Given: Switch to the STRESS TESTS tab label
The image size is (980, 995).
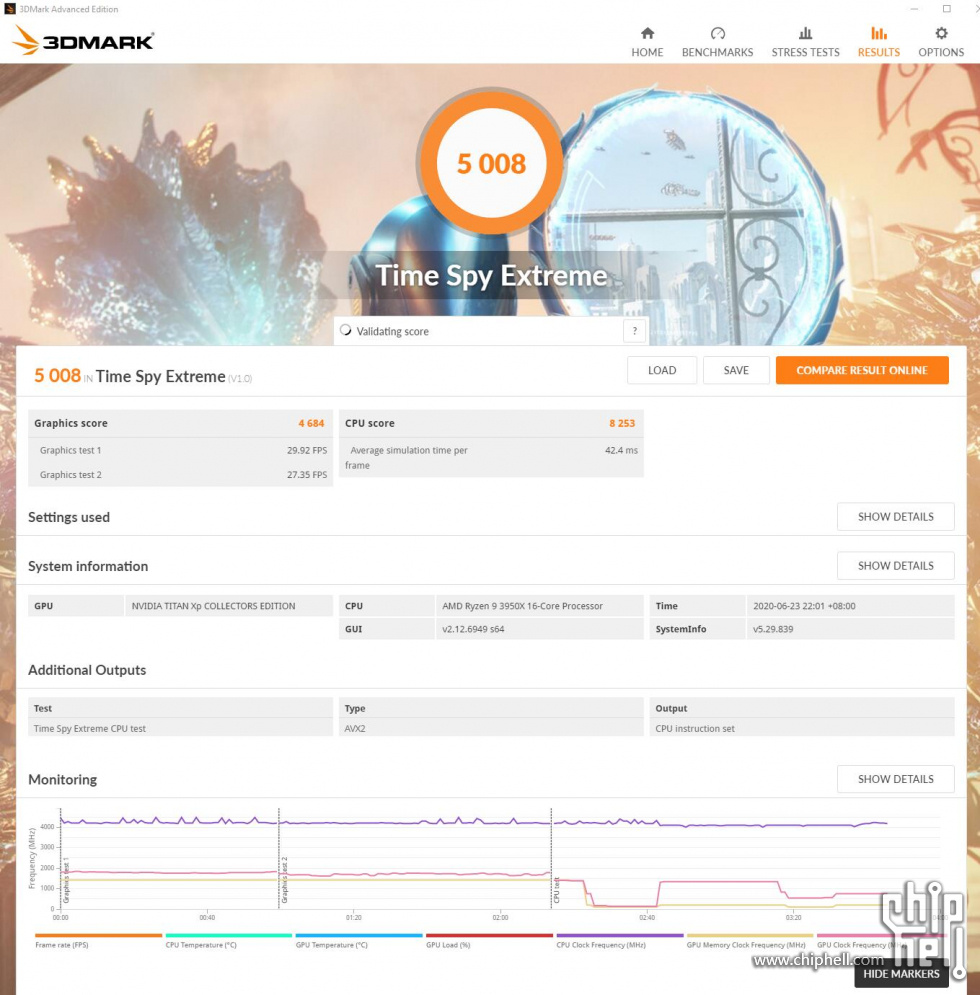Looking at the screenshot, I should click(x=805, y=53).
